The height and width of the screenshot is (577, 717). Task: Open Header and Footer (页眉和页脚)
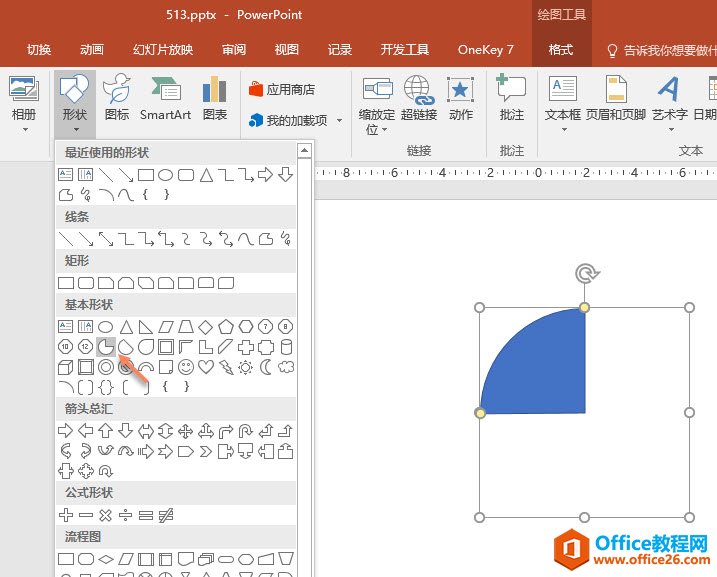[616, 97]
